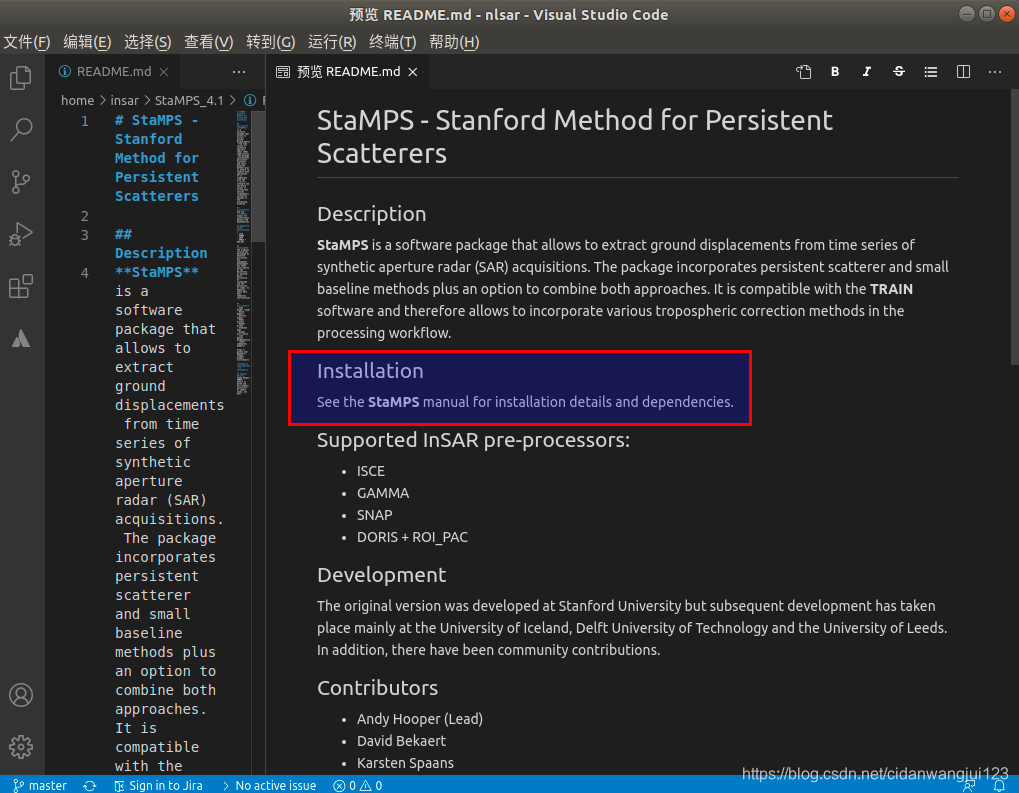The image size is (1019, 793).
Task: Open the 转到(G) menu
Action: (270, 42)
